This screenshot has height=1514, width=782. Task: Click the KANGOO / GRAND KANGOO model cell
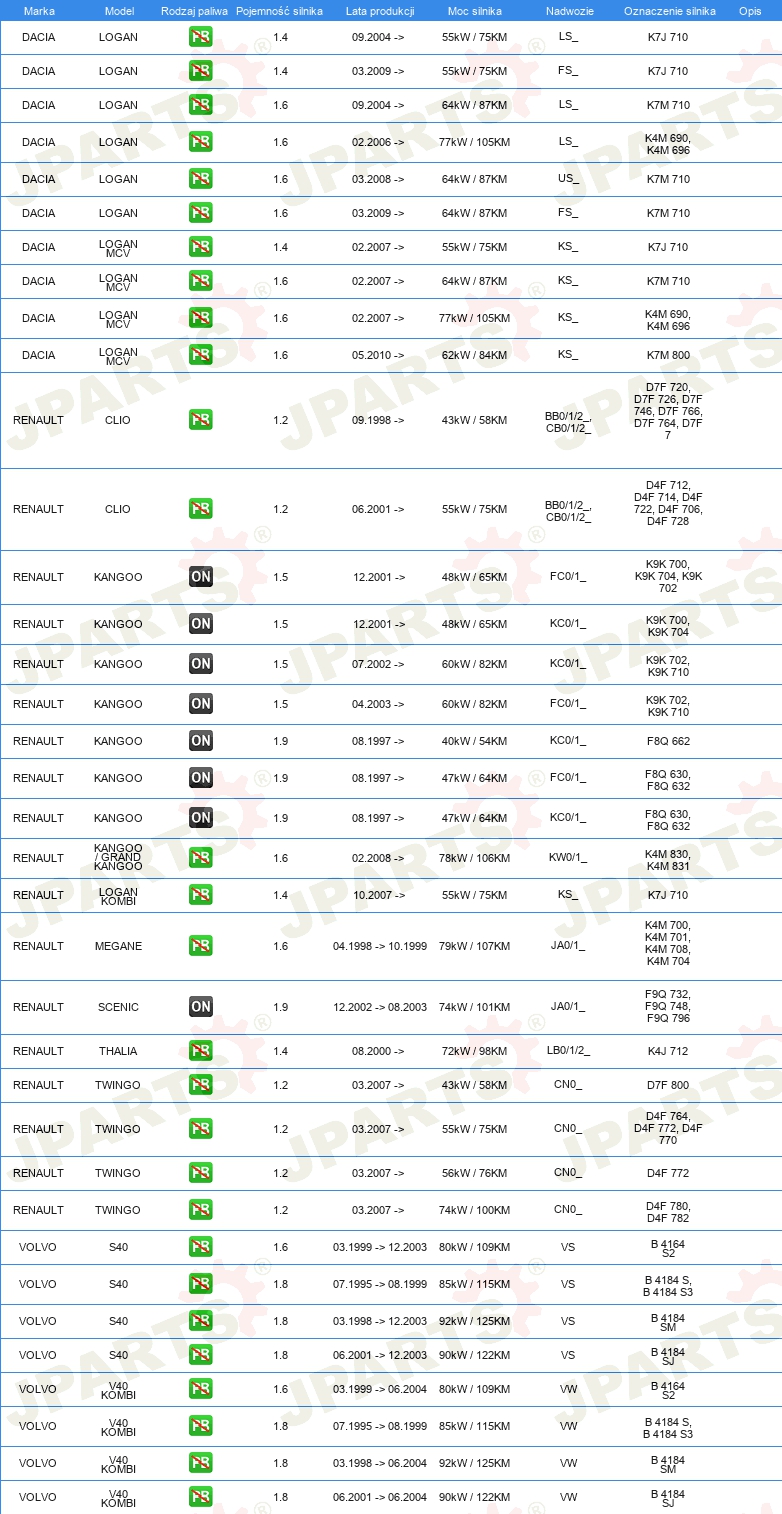[x=119, y=857]
